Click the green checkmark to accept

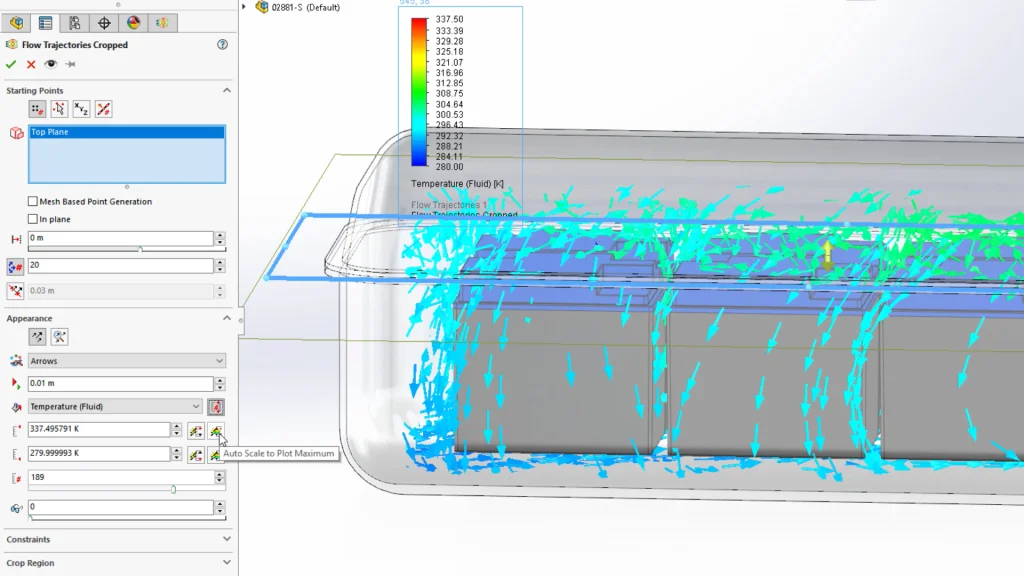(11, 64)
